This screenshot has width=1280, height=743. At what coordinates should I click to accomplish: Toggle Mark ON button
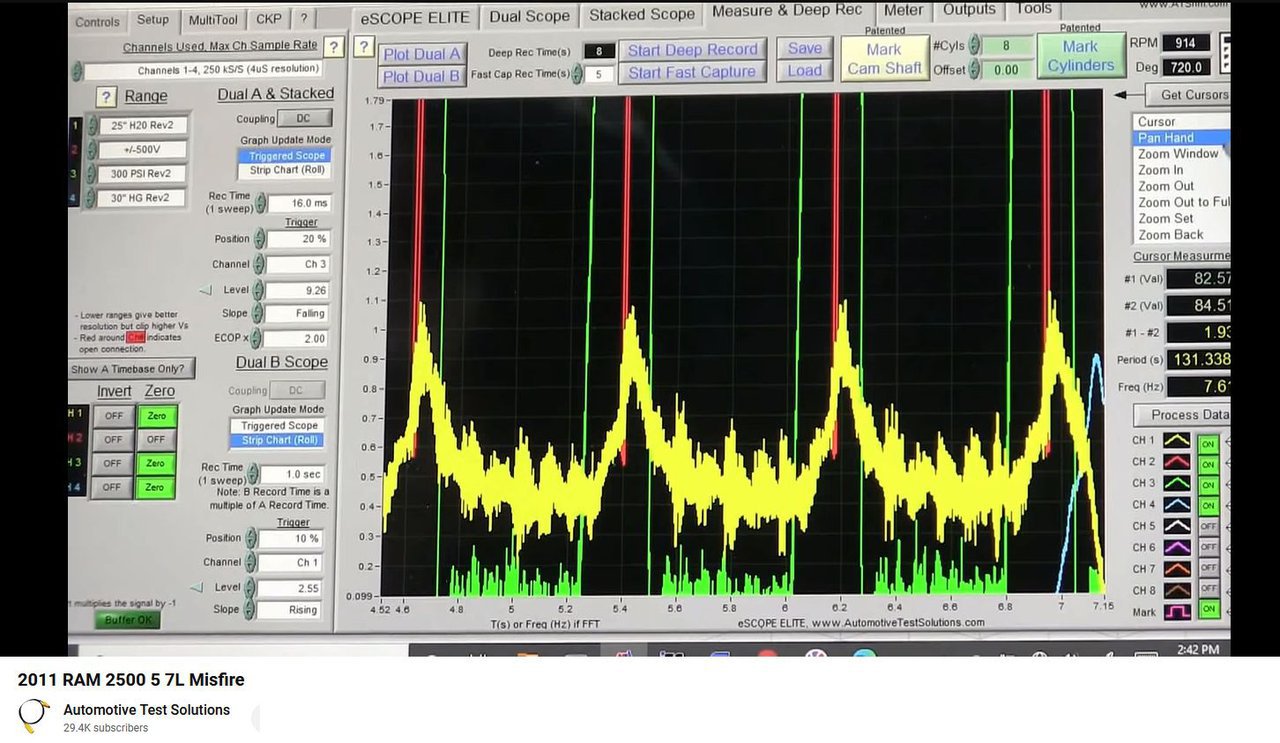point(1208,610)
